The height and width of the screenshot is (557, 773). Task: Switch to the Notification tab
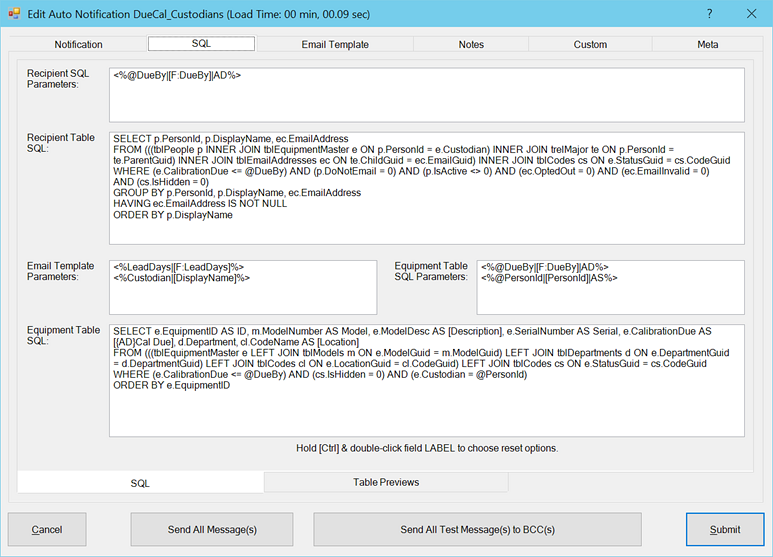pos(78,44)
